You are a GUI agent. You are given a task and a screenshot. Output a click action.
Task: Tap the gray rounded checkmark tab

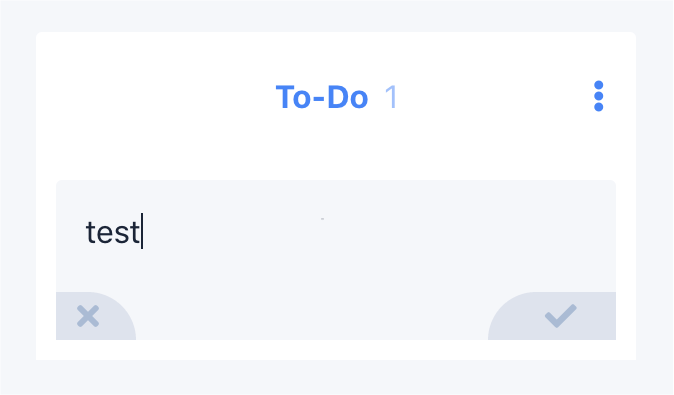tap(552, 316)
